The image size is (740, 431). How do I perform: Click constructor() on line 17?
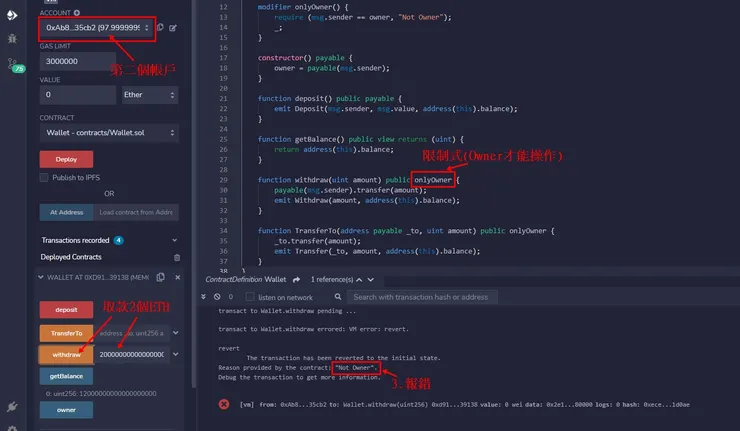285,58
